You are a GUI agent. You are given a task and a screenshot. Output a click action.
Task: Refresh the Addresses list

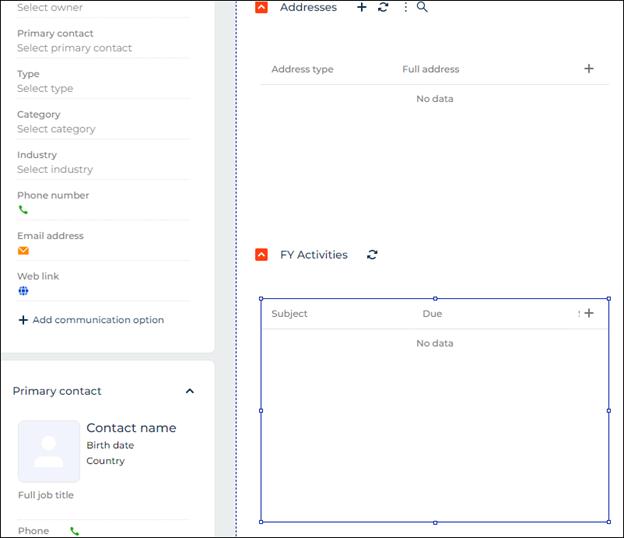click(x=383, y=7)
